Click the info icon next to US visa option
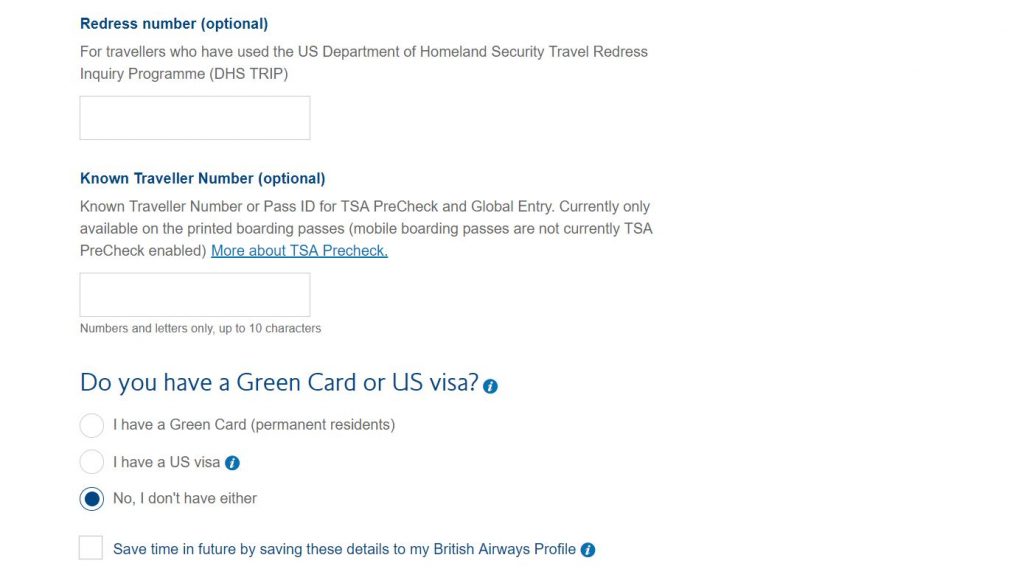Viewport: 1024px width, 580px height. (232, 463)
